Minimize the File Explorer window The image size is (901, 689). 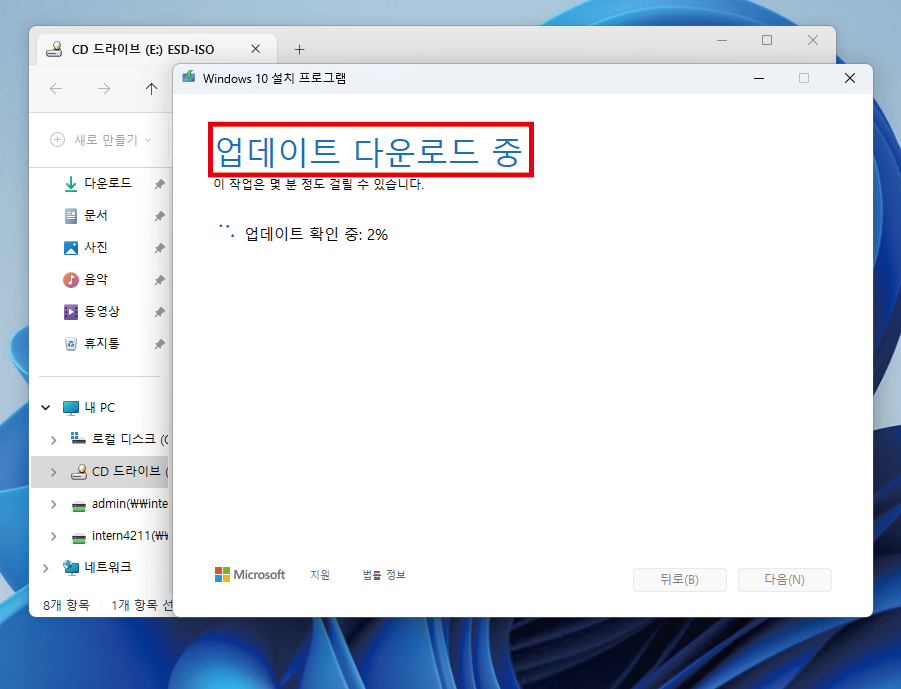722,40
